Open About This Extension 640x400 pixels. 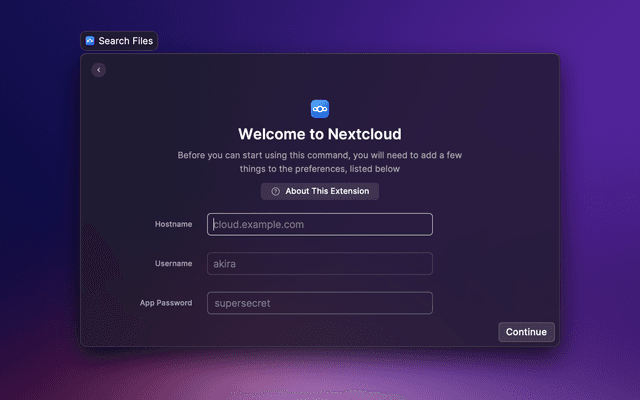tap(320, 191)
